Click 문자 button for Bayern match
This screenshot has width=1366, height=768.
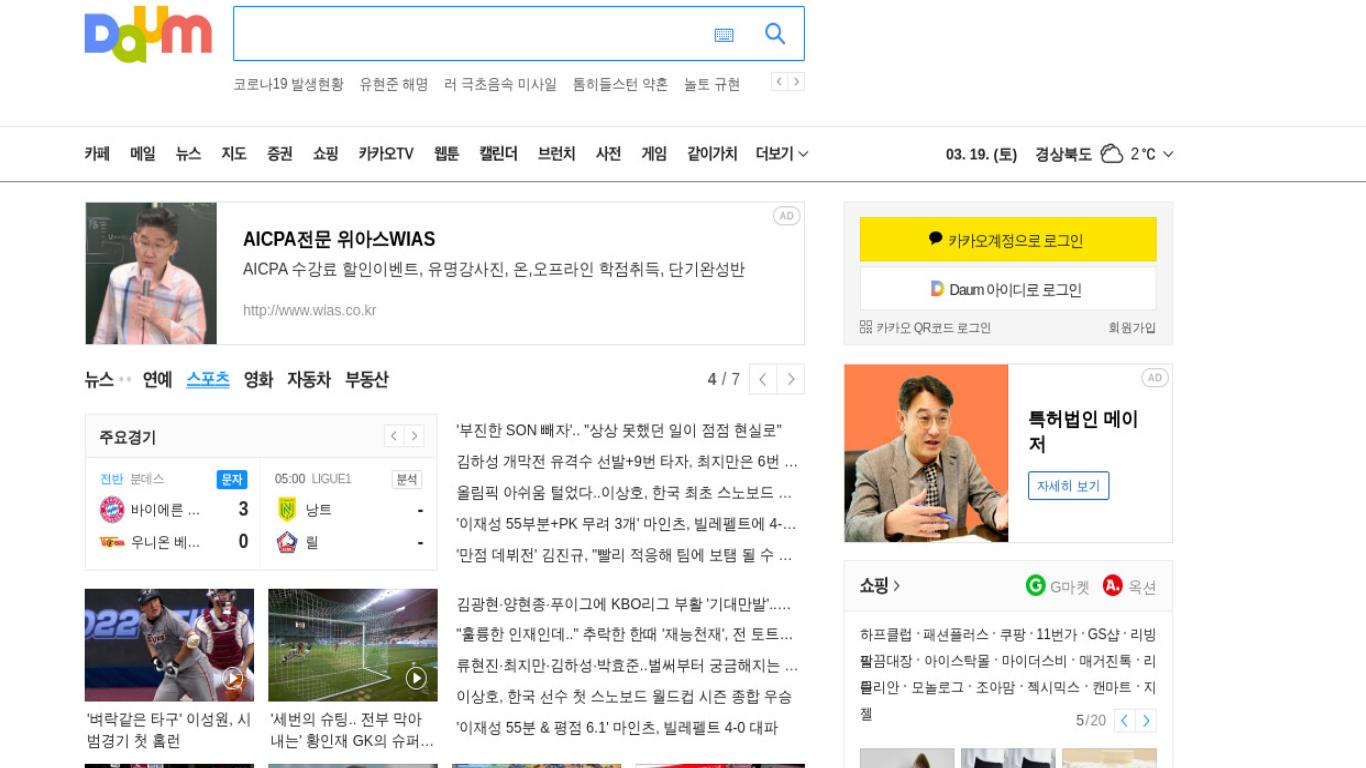click(x=232, y=480)
